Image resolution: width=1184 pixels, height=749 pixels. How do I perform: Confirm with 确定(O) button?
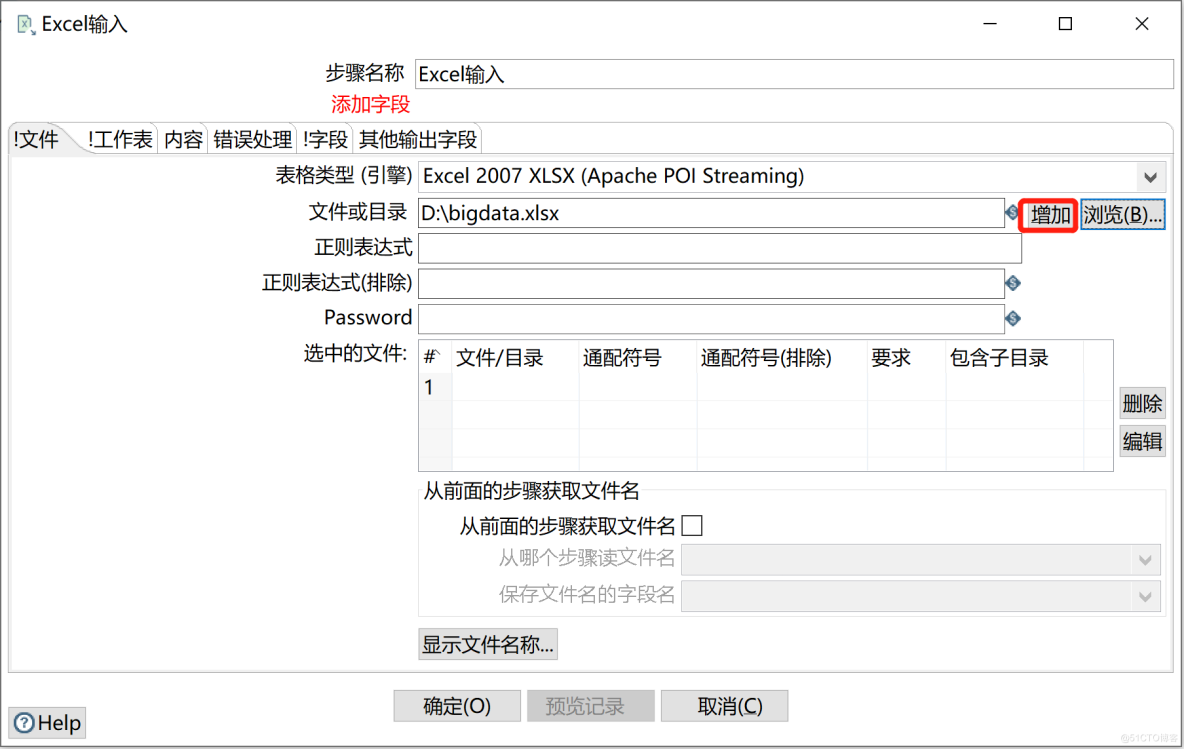(x=457, y=706)
